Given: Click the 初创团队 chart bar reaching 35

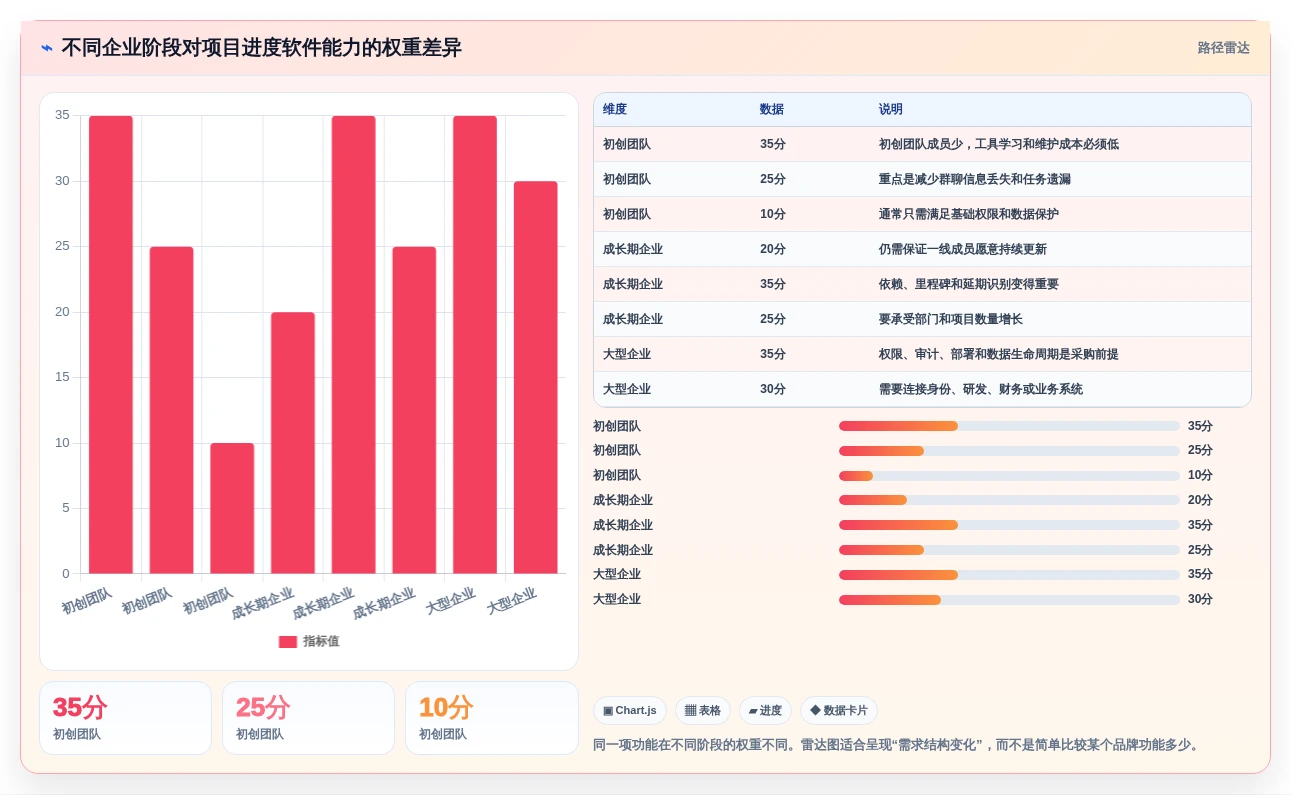Looking at the screenshot, I should 111,345.
